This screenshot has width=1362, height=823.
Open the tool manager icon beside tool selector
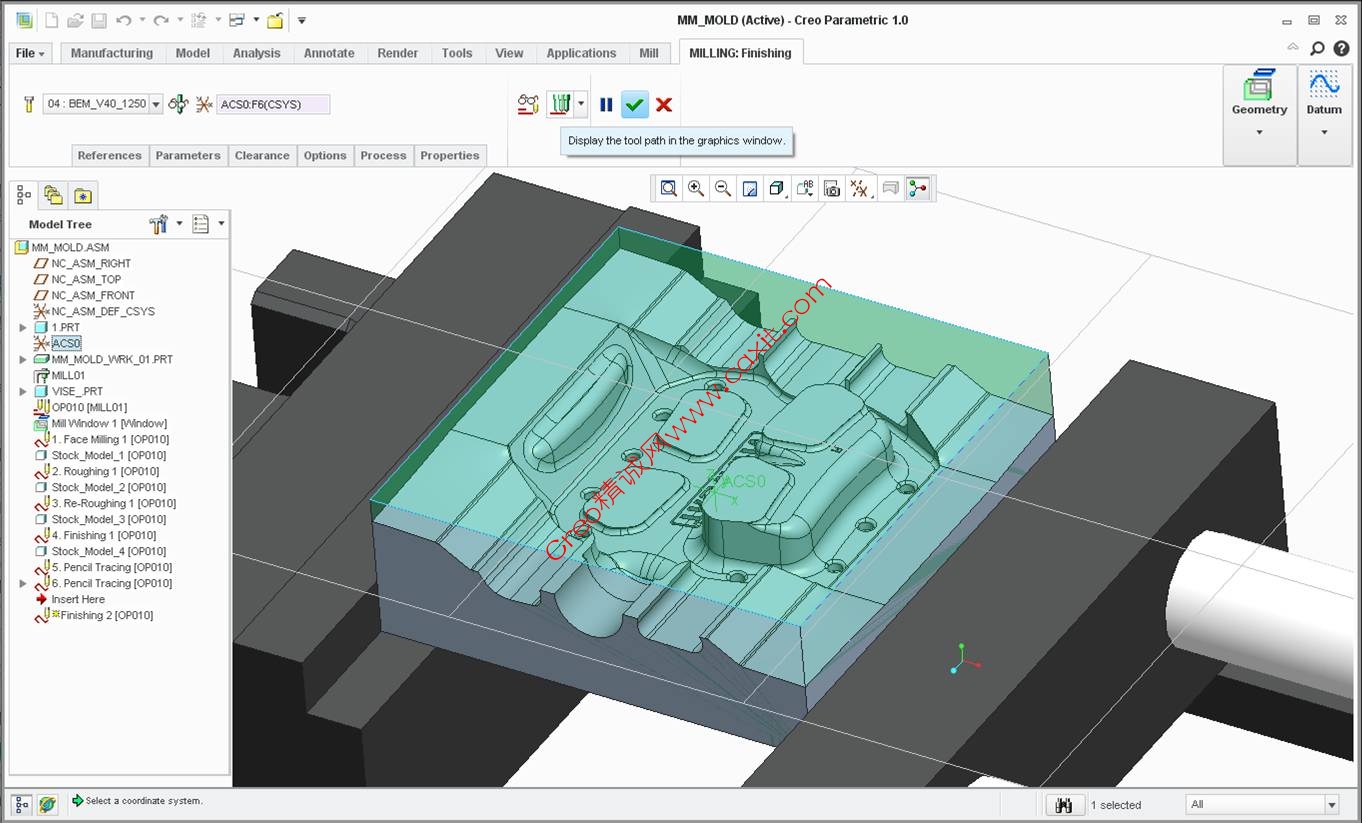[x=28, y=104]
